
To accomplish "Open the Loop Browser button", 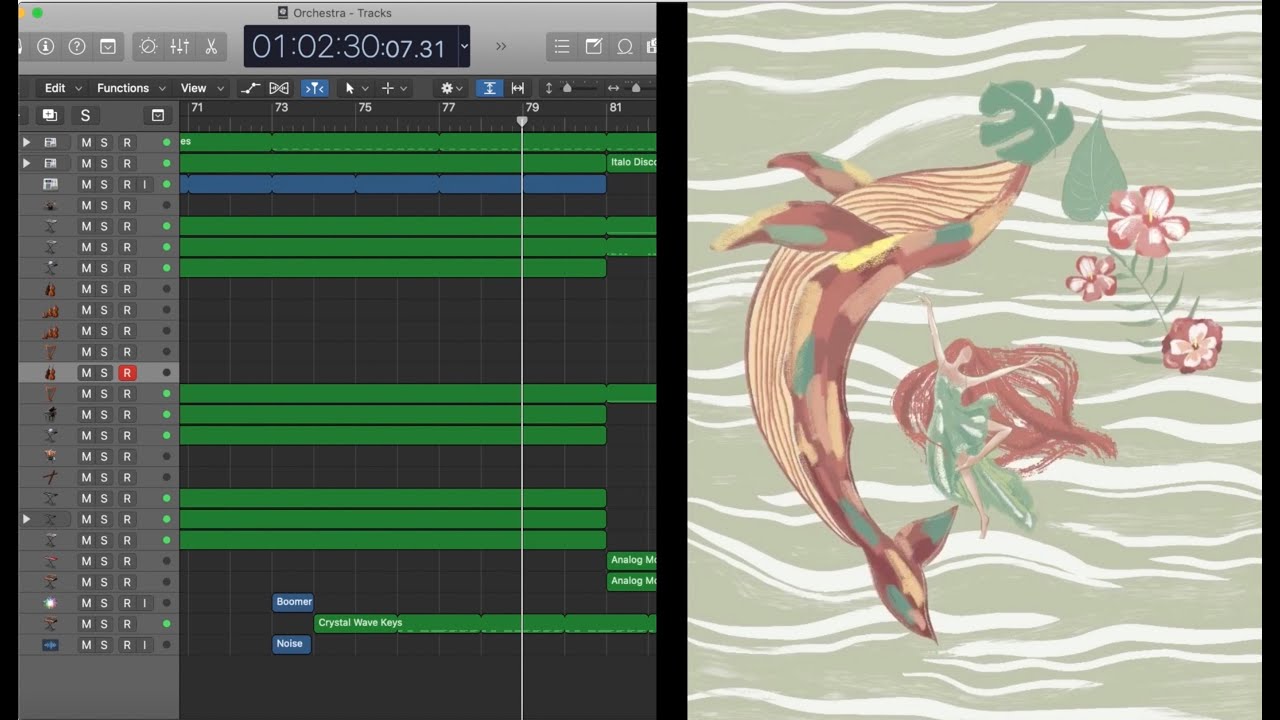I will pos(625,46).
